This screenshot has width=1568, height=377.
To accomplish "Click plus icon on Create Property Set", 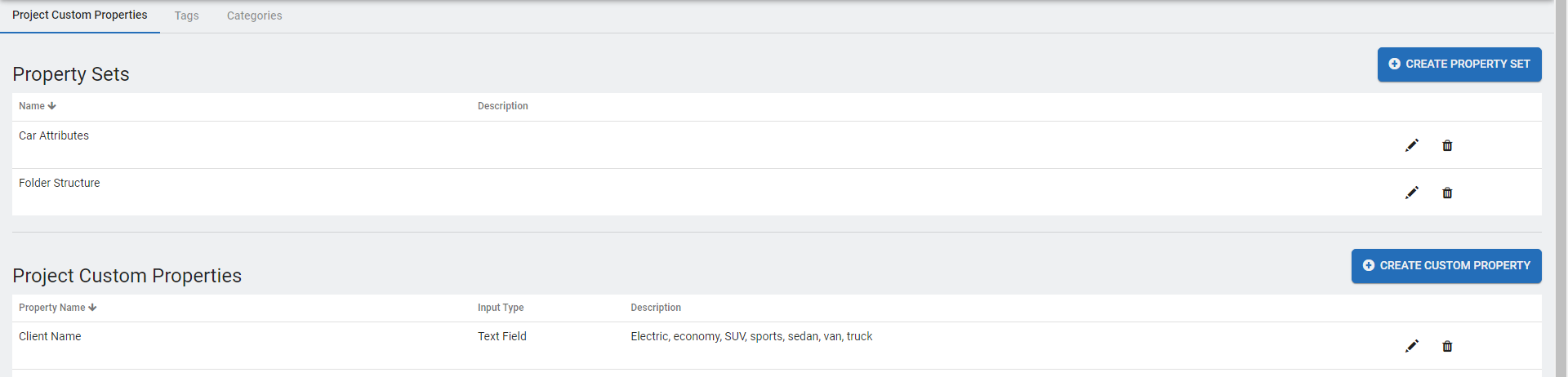I will point(1395,64).
